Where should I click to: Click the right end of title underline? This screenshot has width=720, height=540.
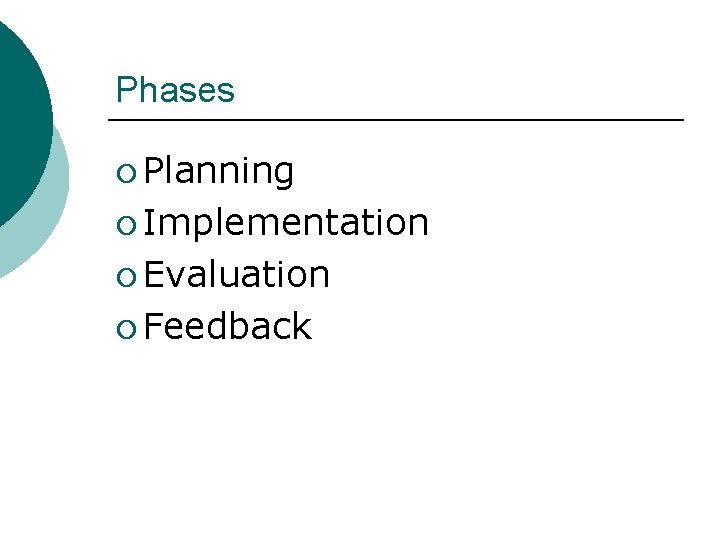[680, 120]
